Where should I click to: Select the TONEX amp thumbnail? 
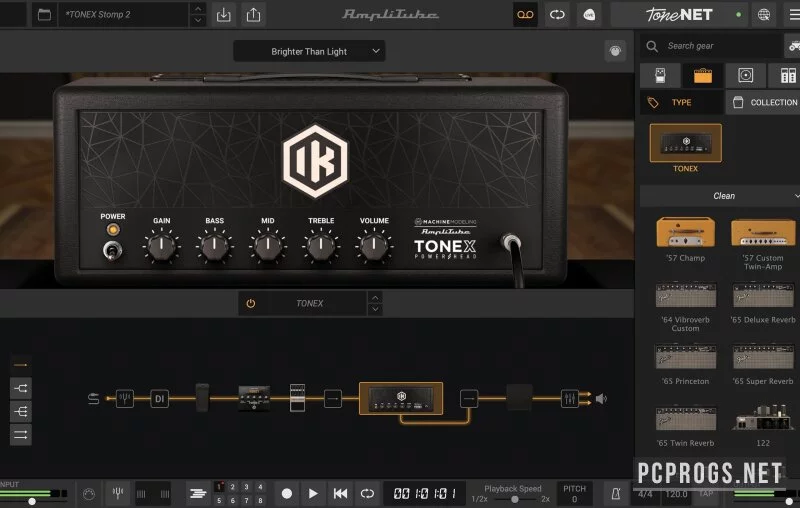pos(686,143)
